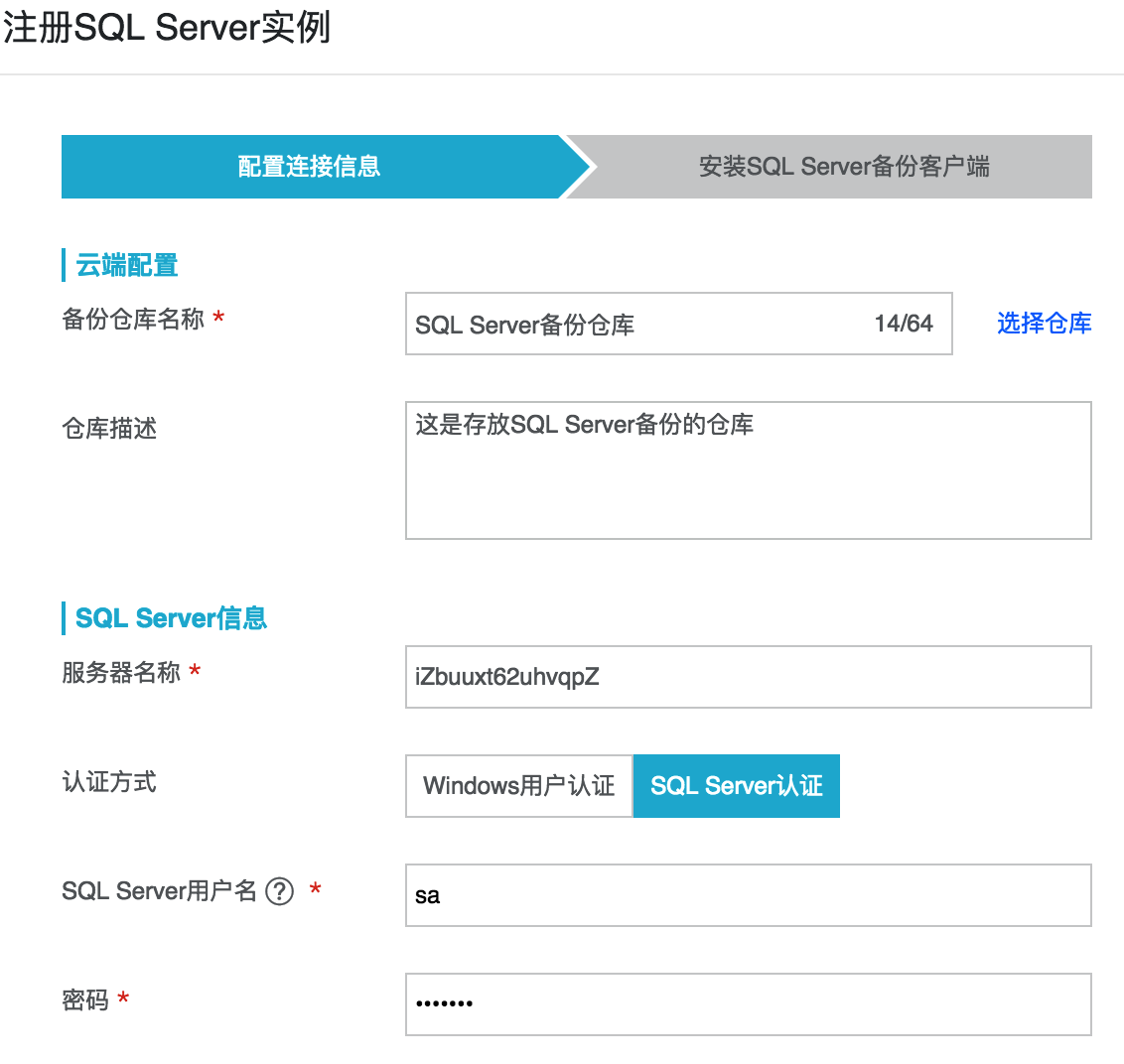Open the 选择仓库 link
Image resolution: width=1124 pixels, height=1064 pixels.
(x=1044, y=324)
